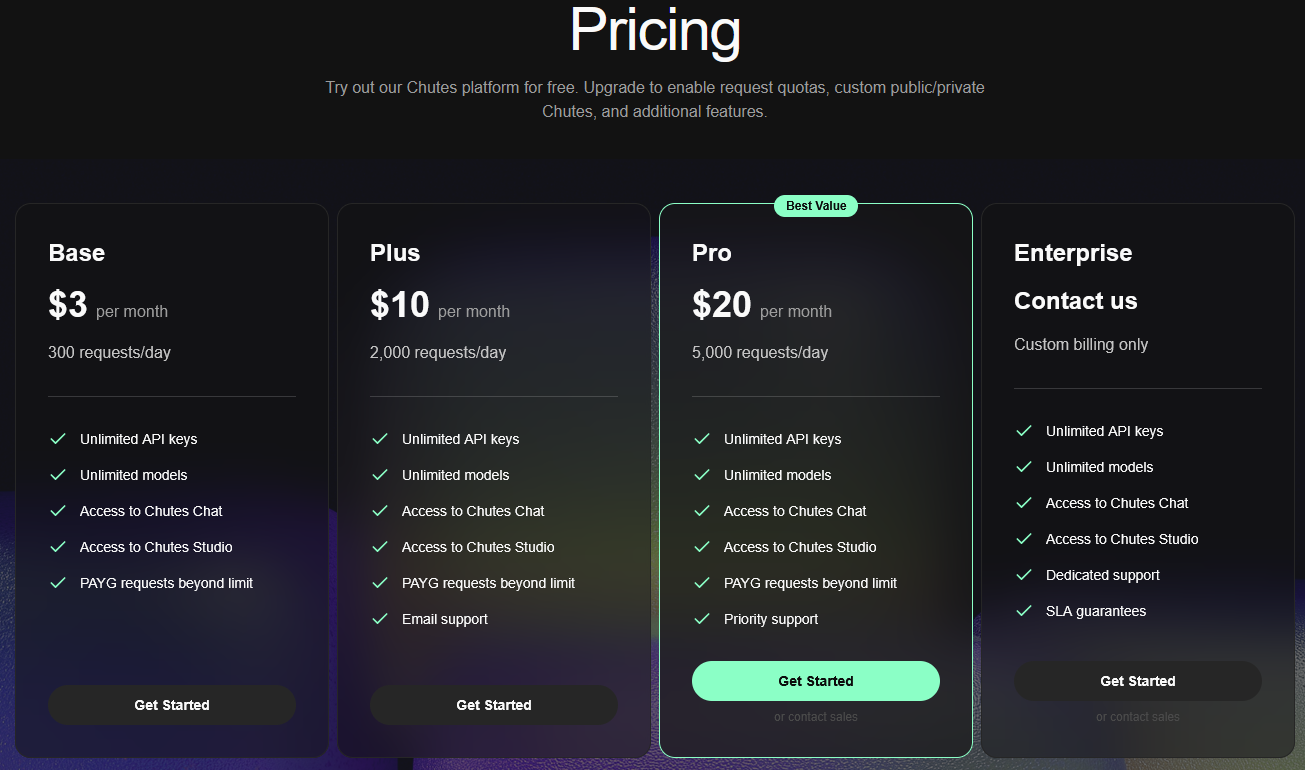Click checkmark by Plus Access to Chutes Studio
Viewport: 1305px width, 770px height.
coord(380,547)
